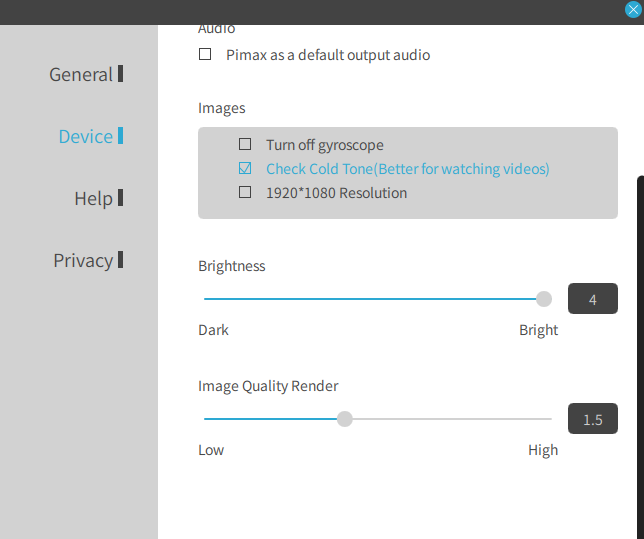Screen dimensions: 644x539
Task: Open the General settings section
Action: point(81,74)
